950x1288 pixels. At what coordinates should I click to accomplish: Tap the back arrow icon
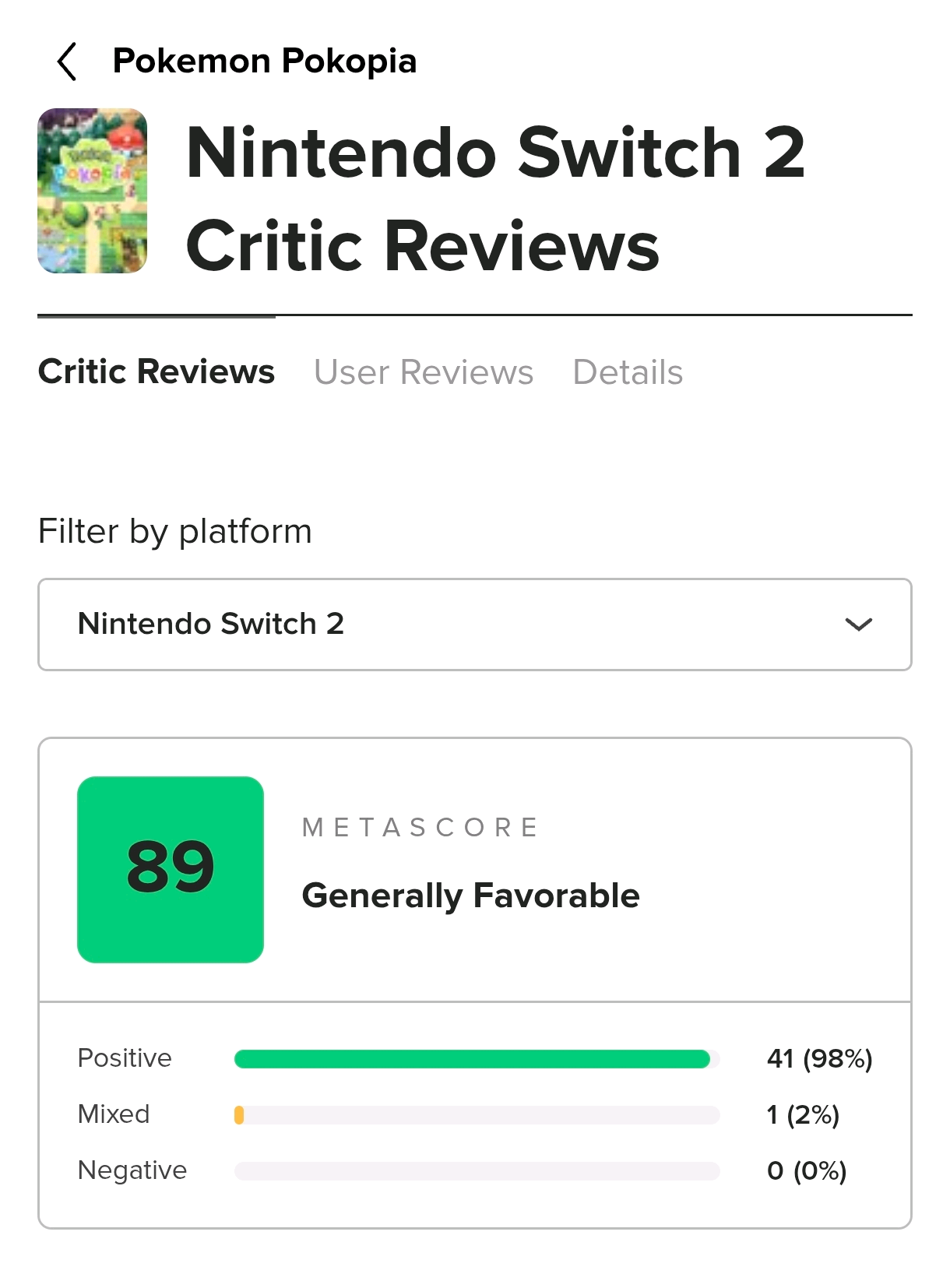[x=67, y=62]
